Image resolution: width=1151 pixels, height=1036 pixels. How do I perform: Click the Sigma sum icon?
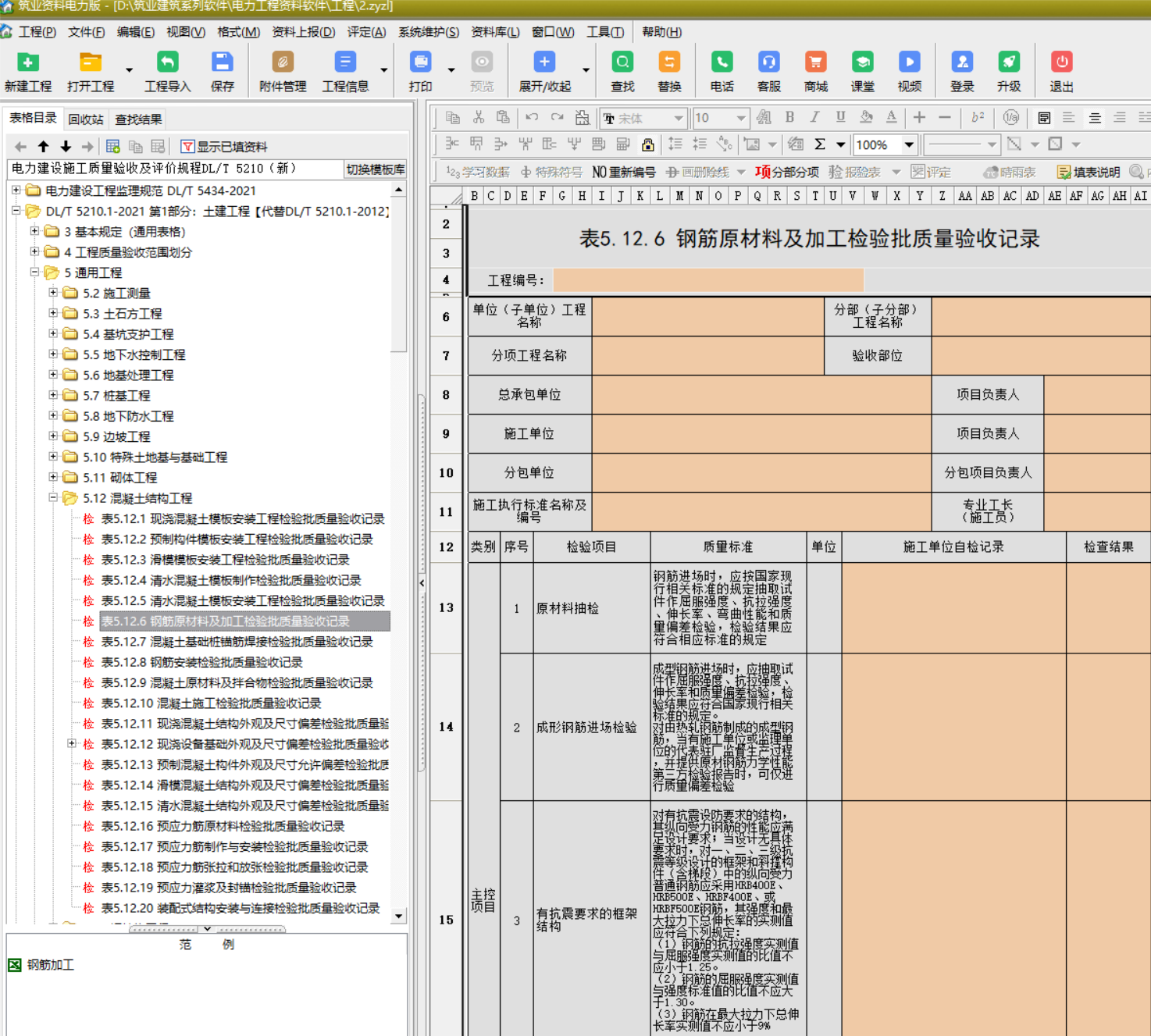tap(820, 144)
